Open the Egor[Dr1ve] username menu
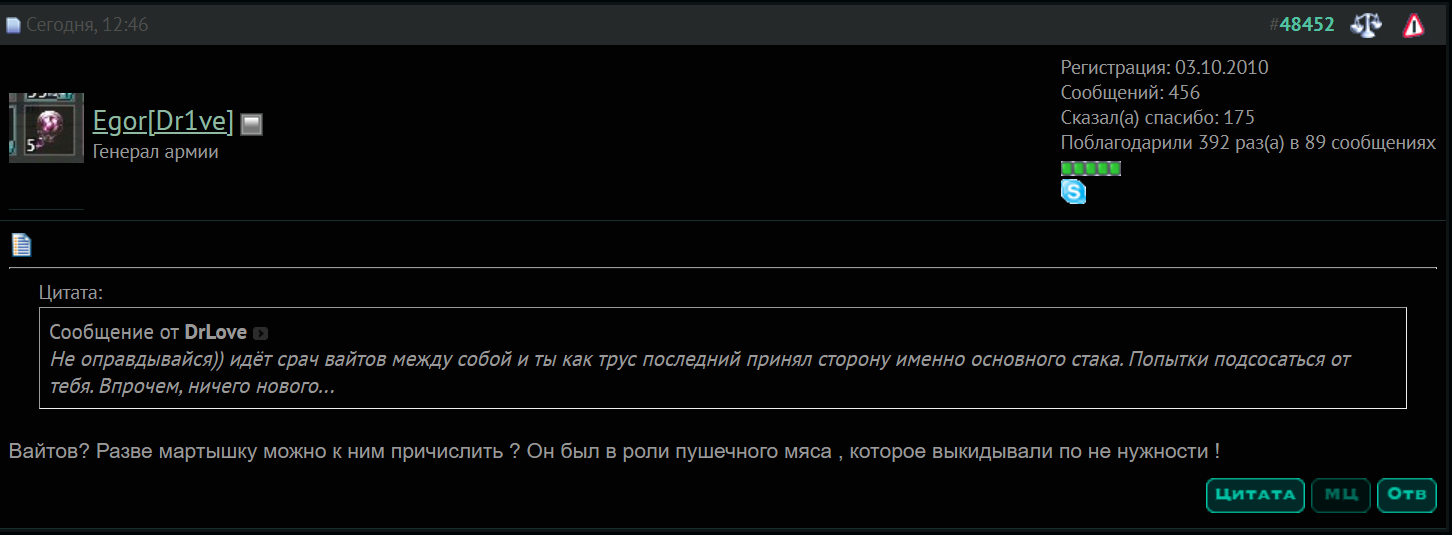Screen dimensions: 1452x535 [163, 122]
